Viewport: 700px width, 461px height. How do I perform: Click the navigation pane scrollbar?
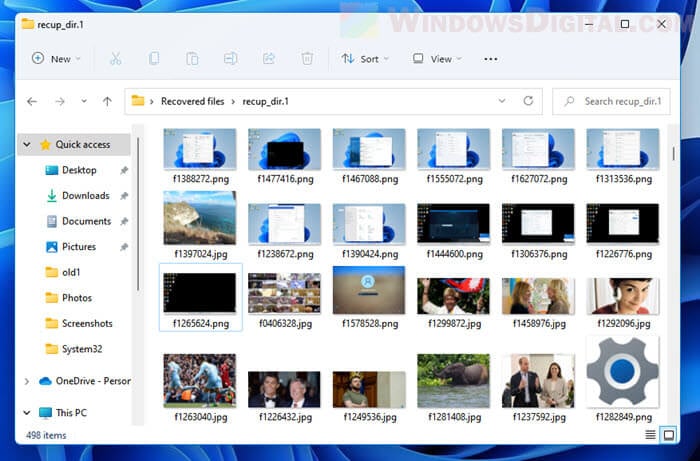[x=138, y=214]
